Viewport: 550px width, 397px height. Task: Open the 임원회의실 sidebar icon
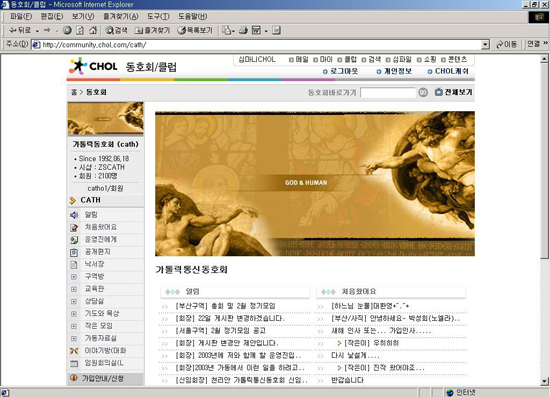(x=74, y=363)
